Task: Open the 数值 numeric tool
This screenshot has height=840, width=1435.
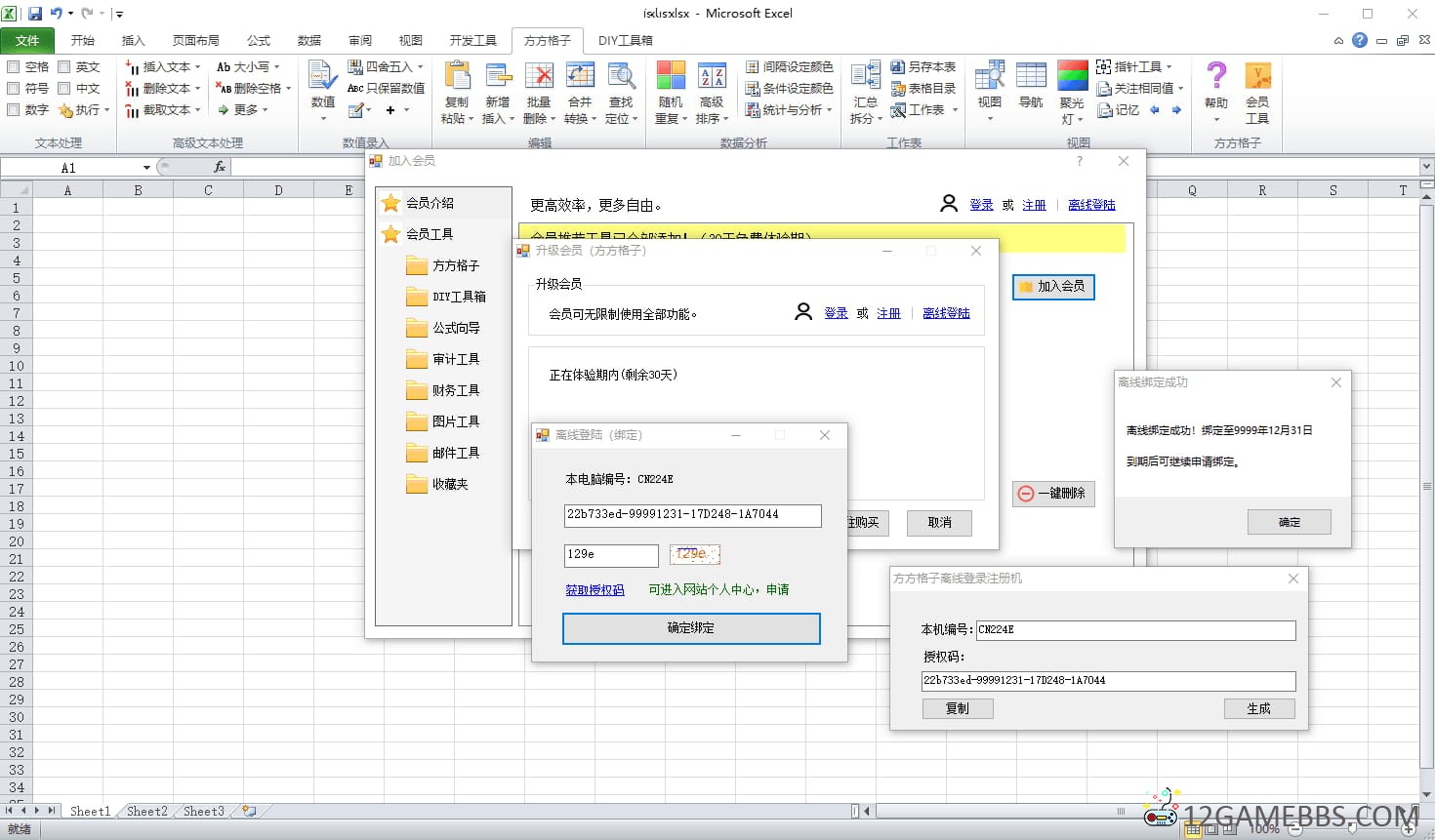Action: pos(323,92)
